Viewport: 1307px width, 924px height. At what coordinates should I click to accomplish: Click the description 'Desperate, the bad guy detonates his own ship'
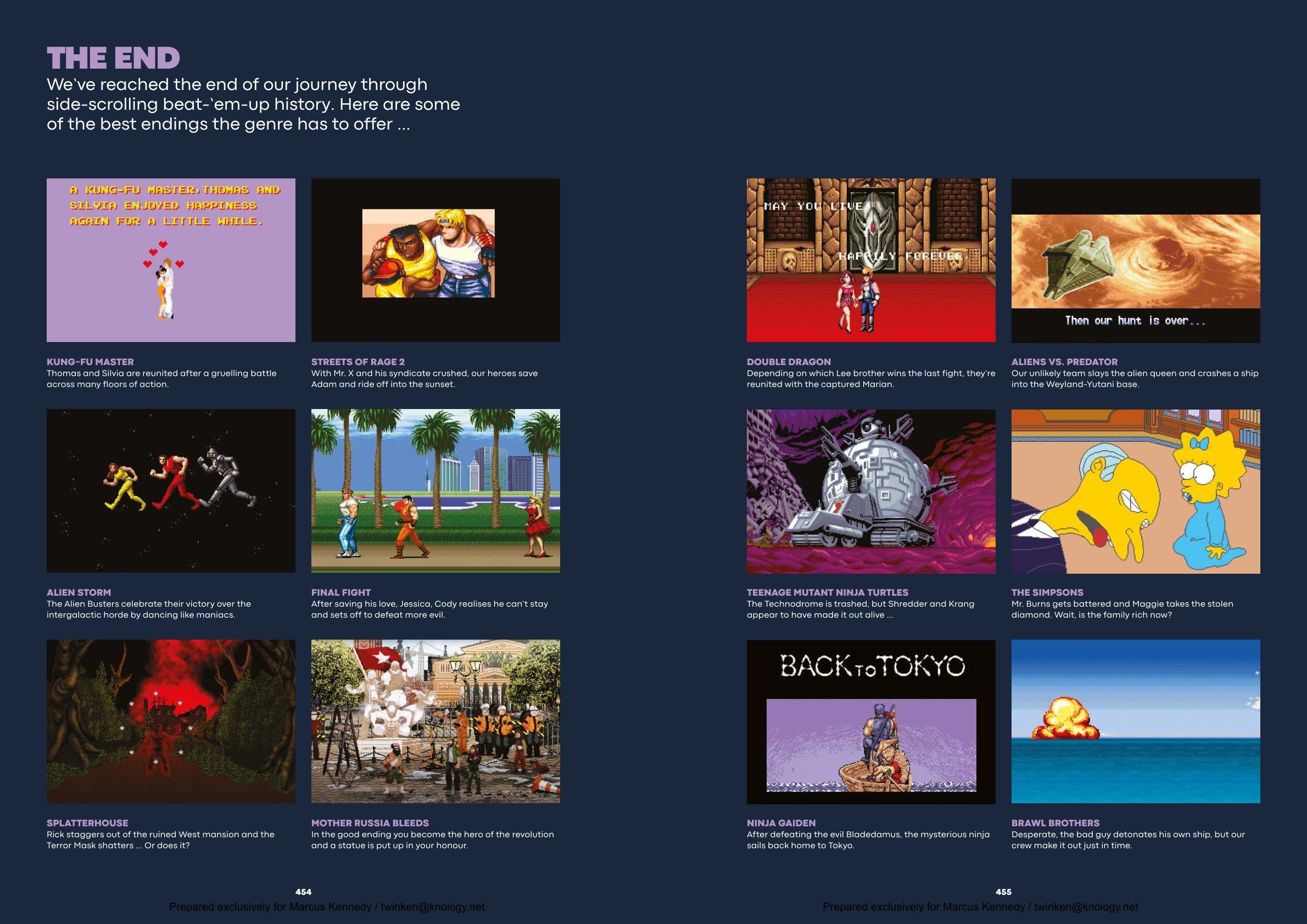[1129, 840]
